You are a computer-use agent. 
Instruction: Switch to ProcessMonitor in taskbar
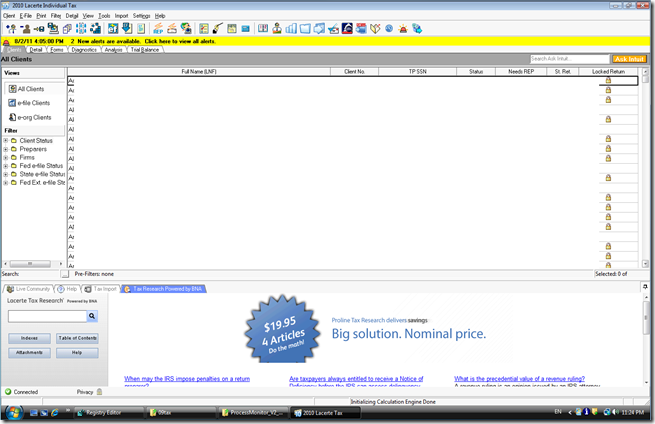[254, 413]
